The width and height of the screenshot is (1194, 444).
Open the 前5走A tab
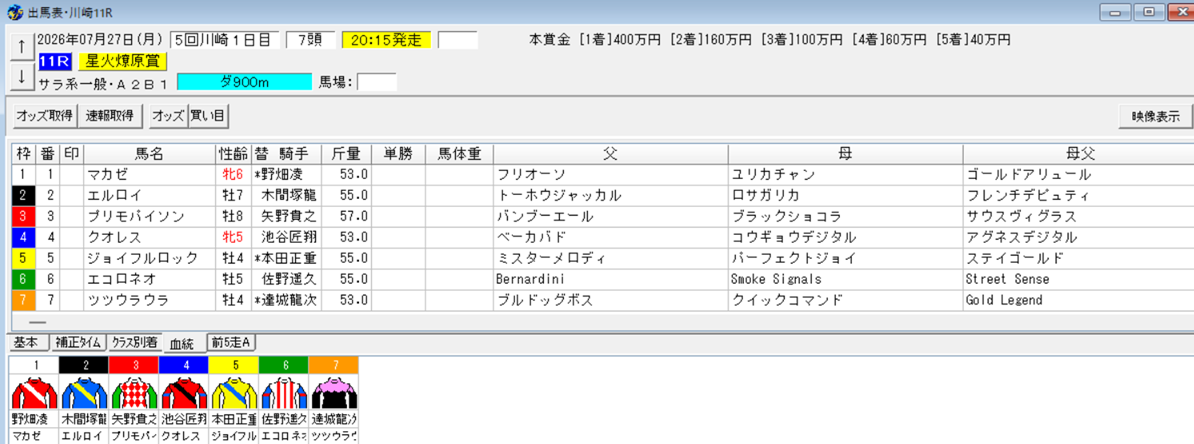231,343
